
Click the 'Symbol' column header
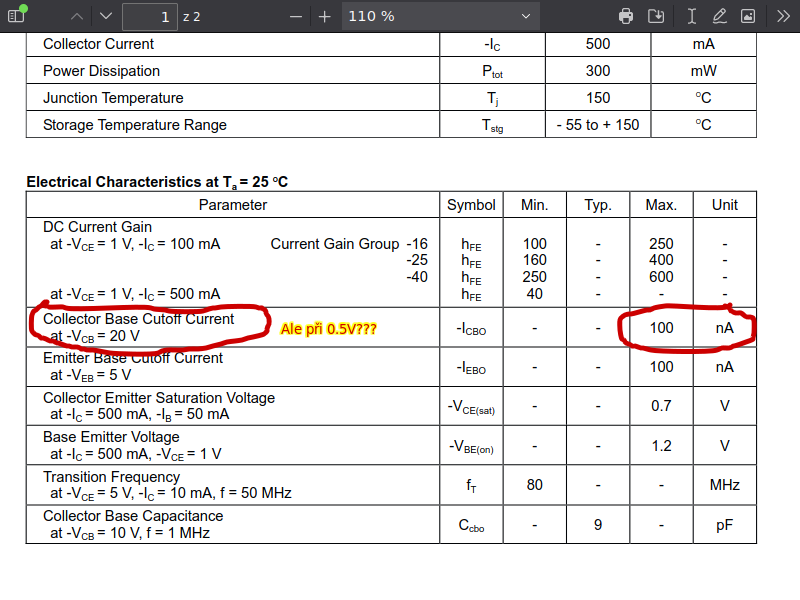point(471,205)
